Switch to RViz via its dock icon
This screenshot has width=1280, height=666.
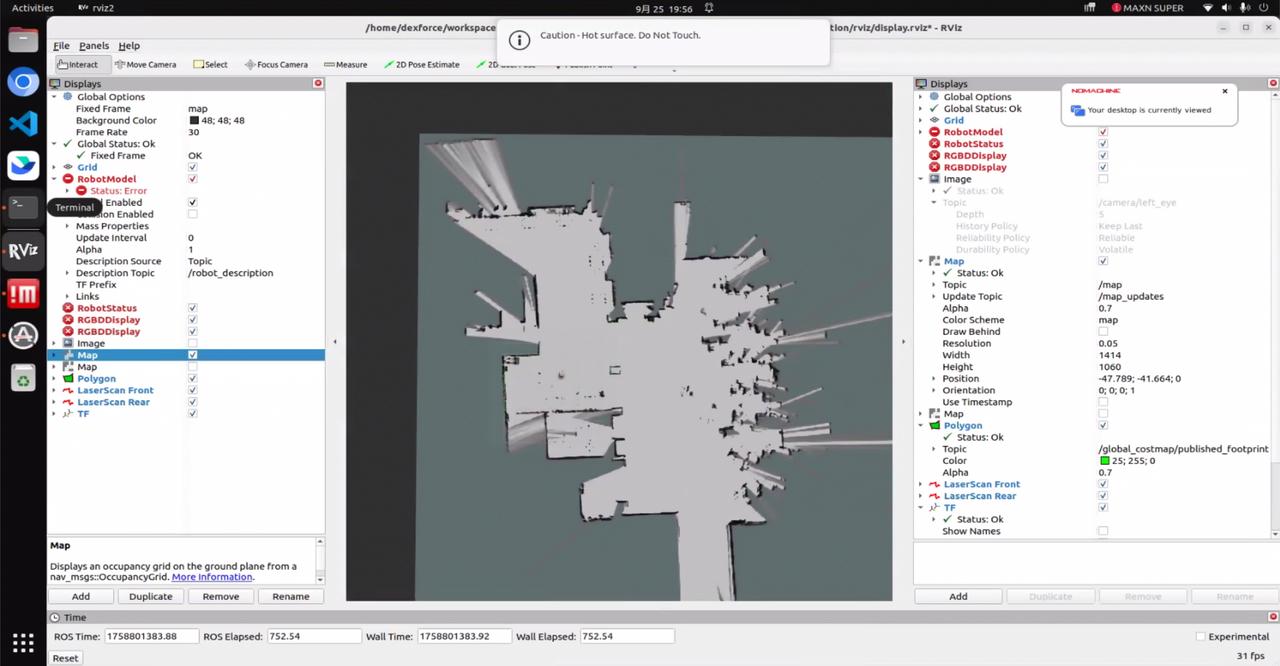(x=23, y=251)
